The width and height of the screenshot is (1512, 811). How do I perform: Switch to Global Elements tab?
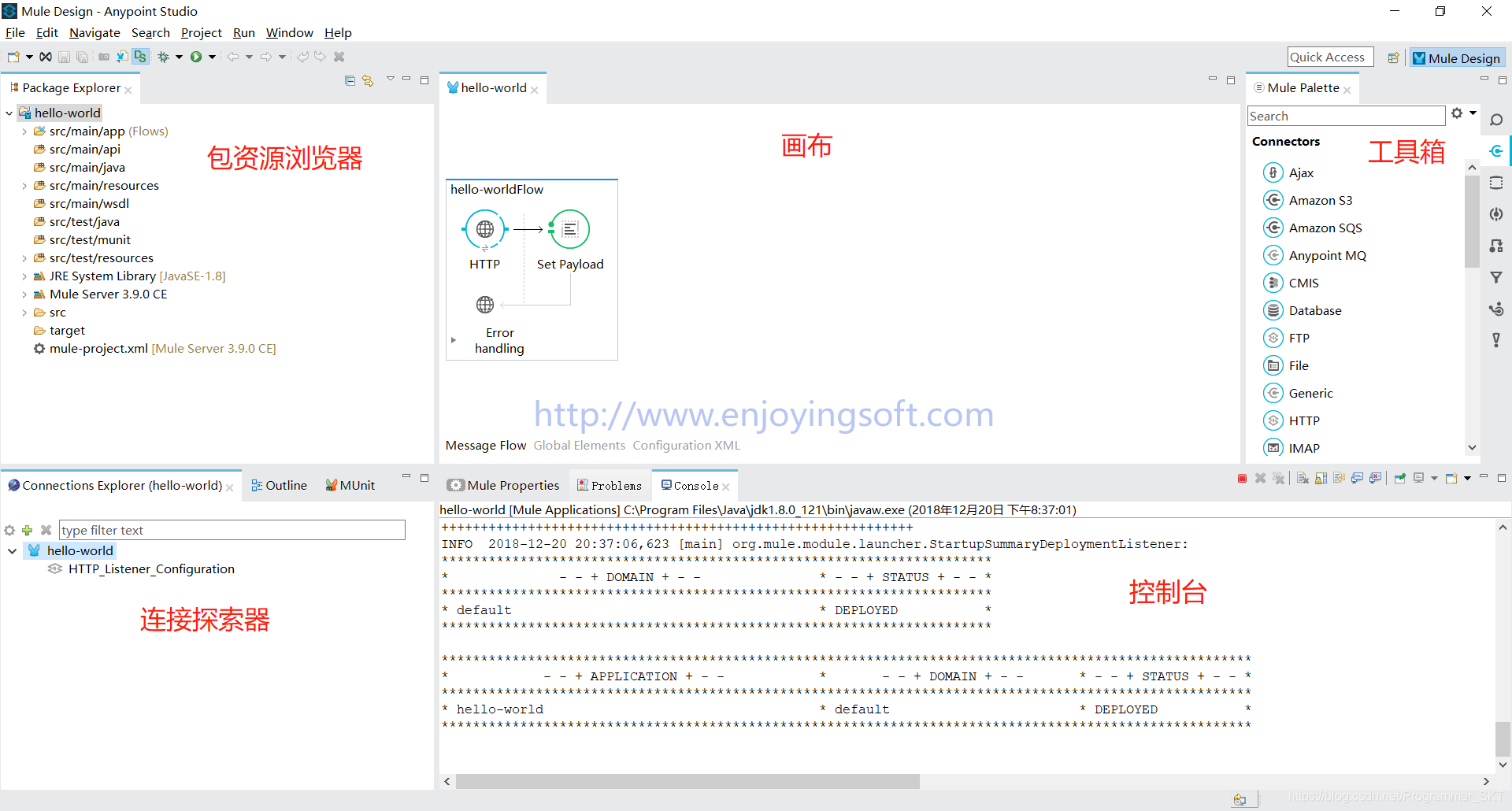580,446
